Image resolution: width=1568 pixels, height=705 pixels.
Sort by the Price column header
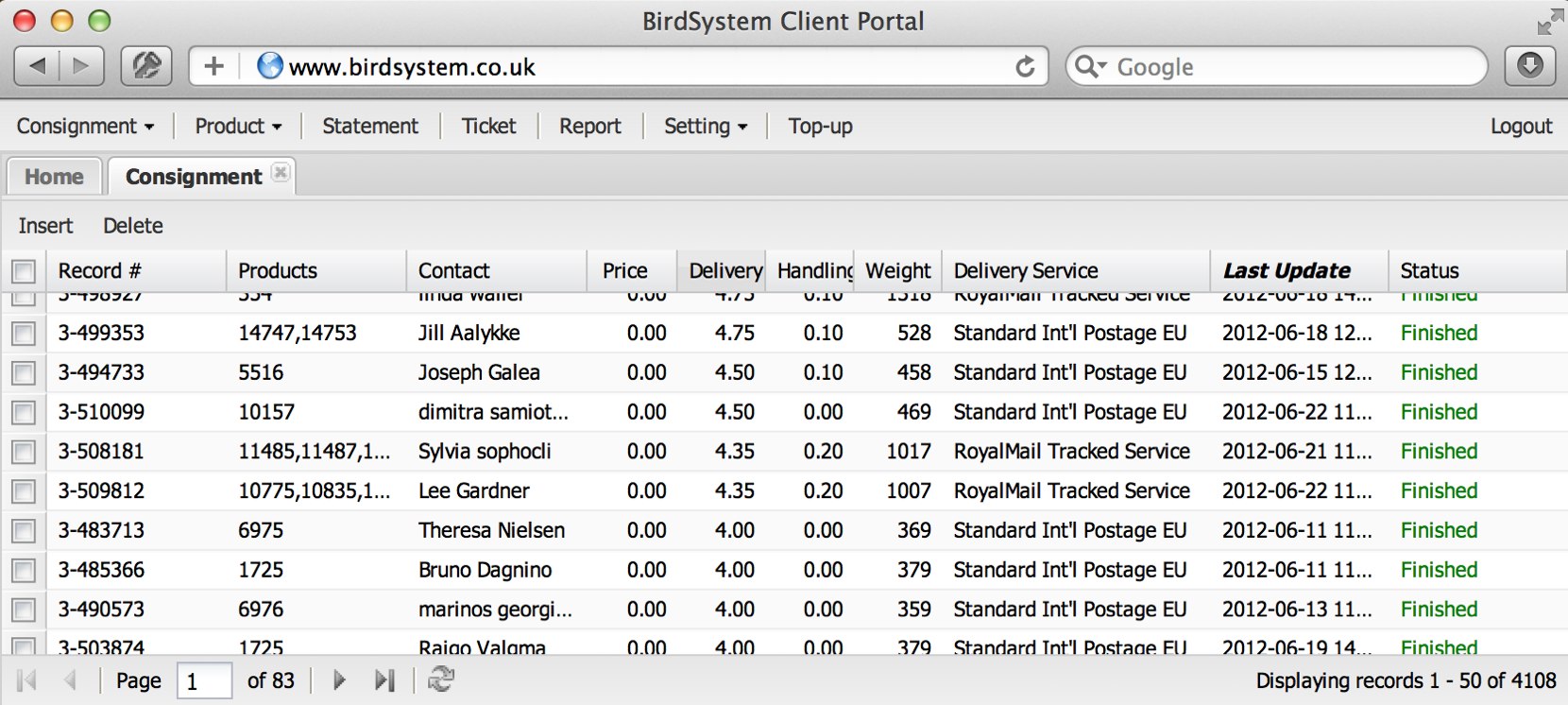tap(632, 271)
